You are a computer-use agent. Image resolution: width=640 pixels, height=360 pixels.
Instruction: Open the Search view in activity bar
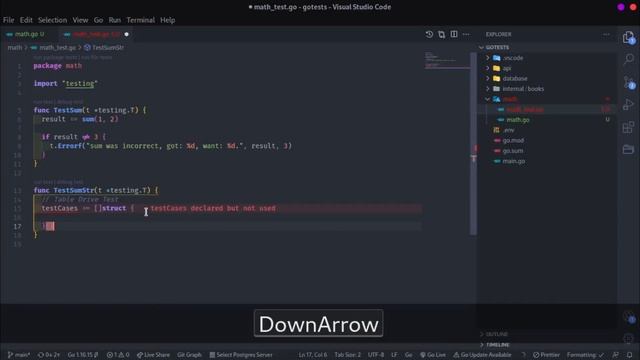629,59
